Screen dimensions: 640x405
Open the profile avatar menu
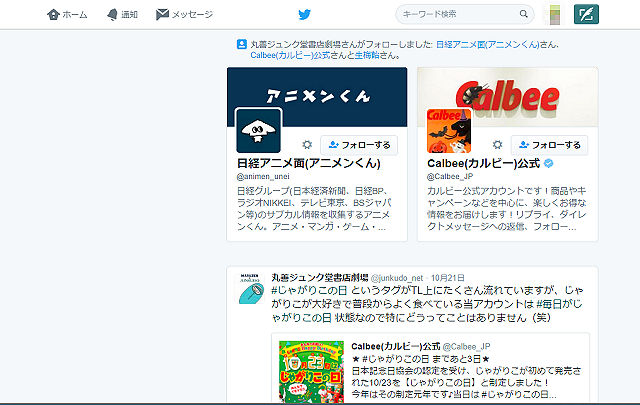point(555,15)
